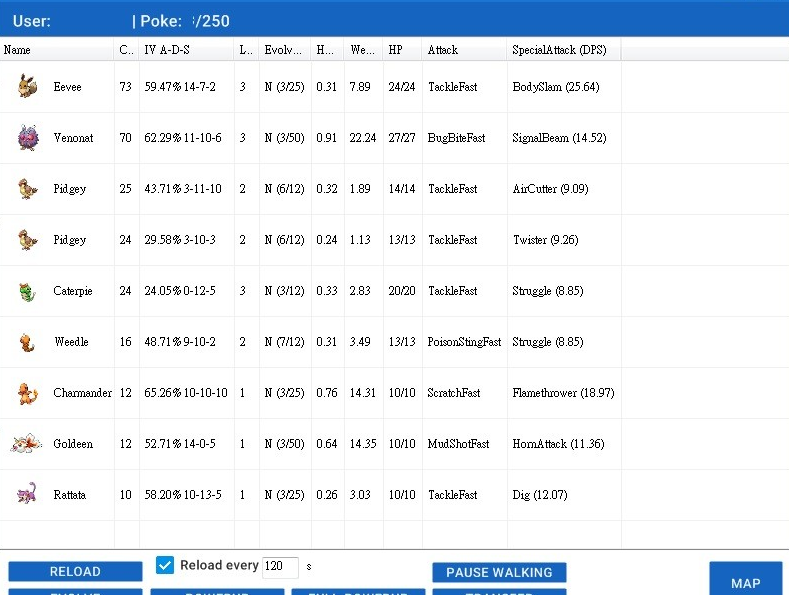Image resolution: width=789 pixels, height=595 pixels.
Task: Click the weight cell 22.24
Action: tap(363, 137)
